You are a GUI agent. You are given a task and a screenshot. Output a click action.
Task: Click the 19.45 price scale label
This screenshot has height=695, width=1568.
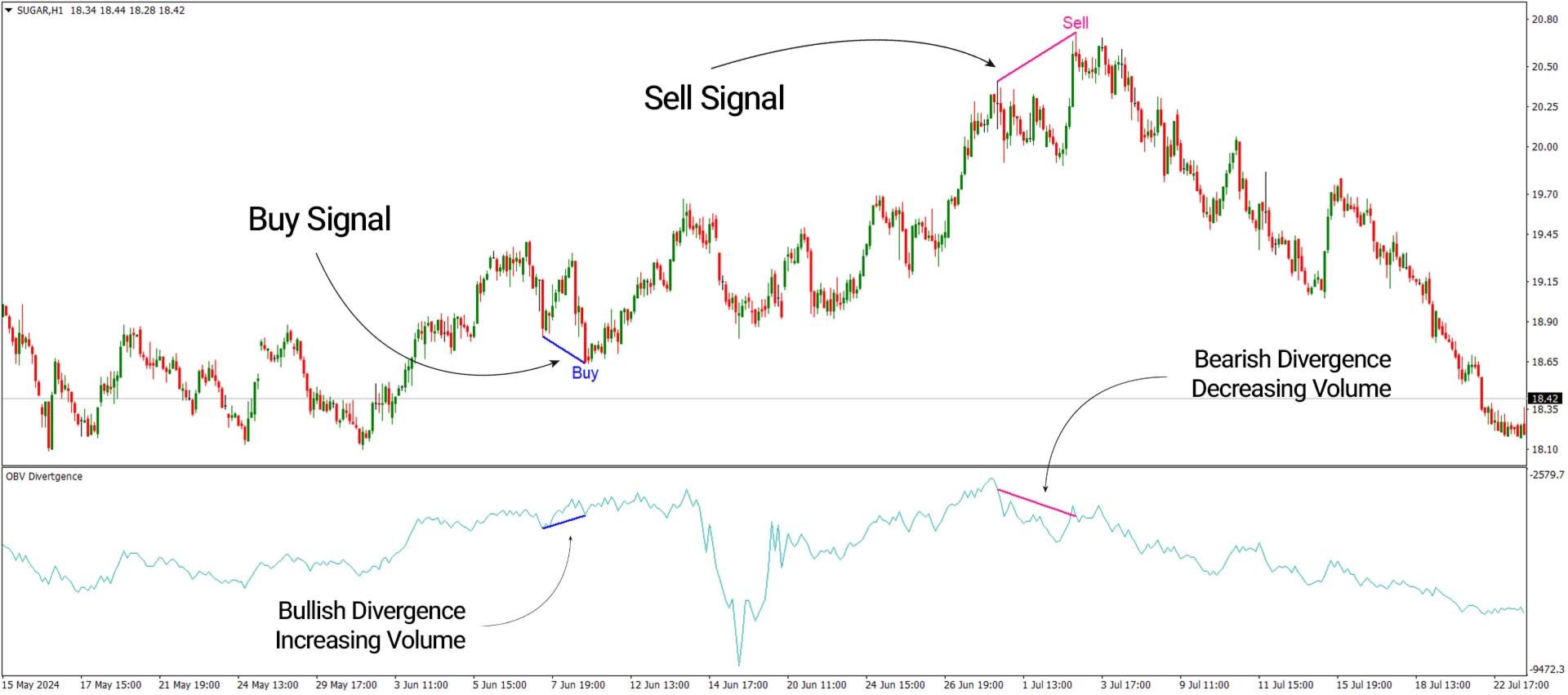(x=1544, y=234)
